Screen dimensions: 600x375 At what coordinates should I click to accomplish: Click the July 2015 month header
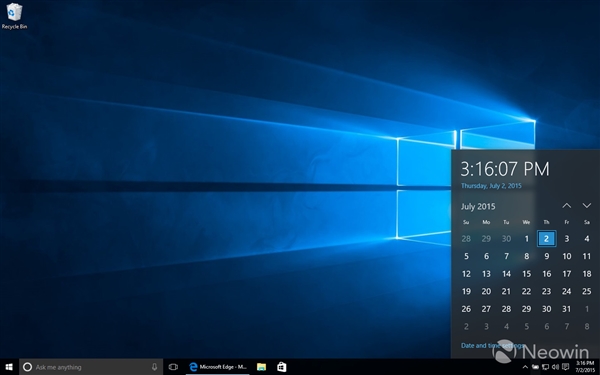point(478,207)
